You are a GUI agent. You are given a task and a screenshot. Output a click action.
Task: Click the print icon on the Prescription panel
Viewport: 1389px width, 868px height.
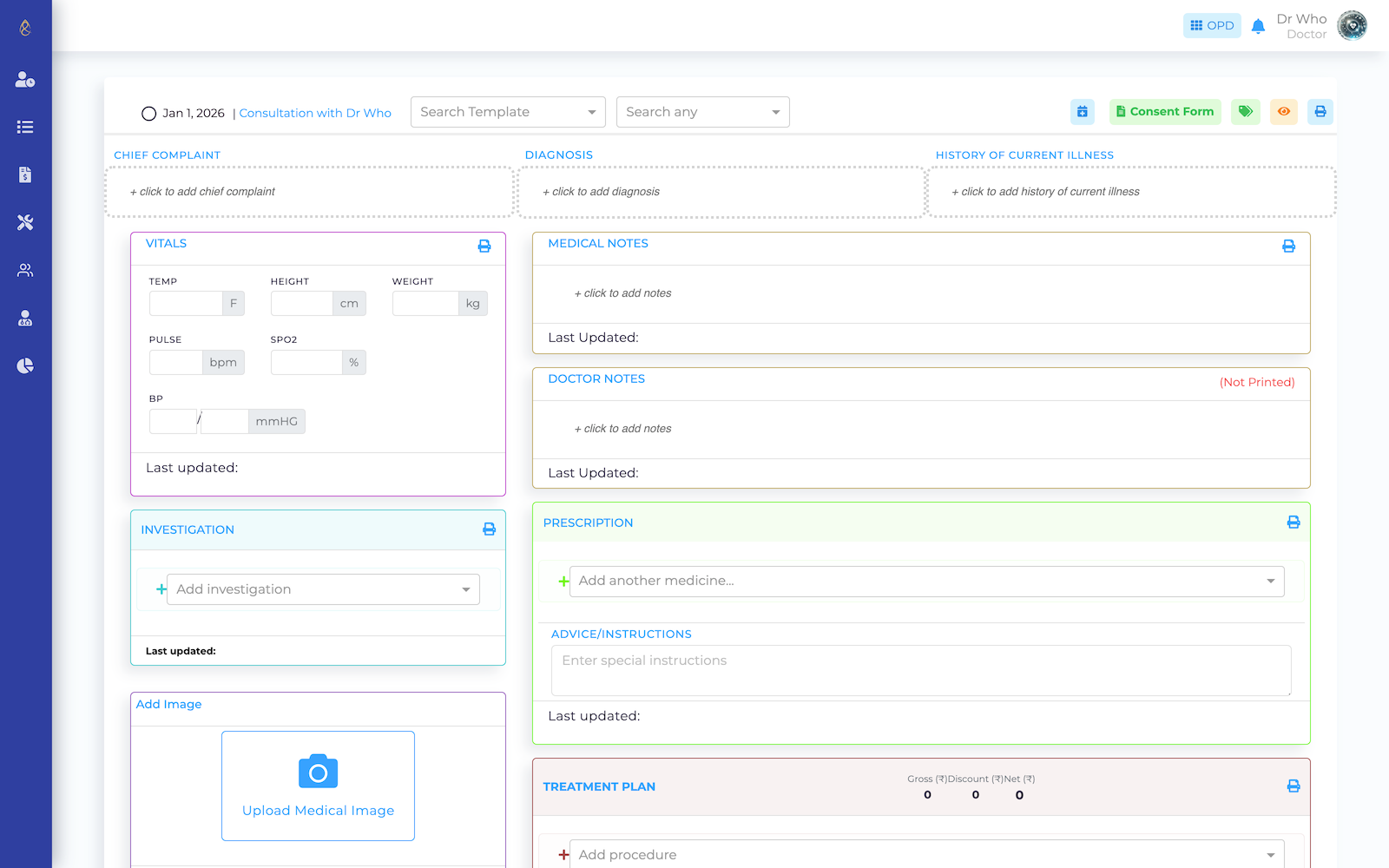point(1293,522)
